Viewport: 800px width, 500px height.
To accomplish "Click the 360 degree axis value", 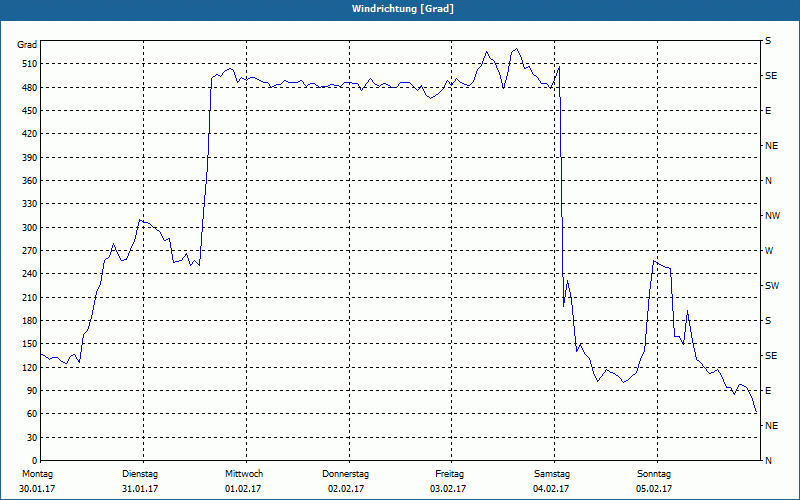I will (29, 181).
